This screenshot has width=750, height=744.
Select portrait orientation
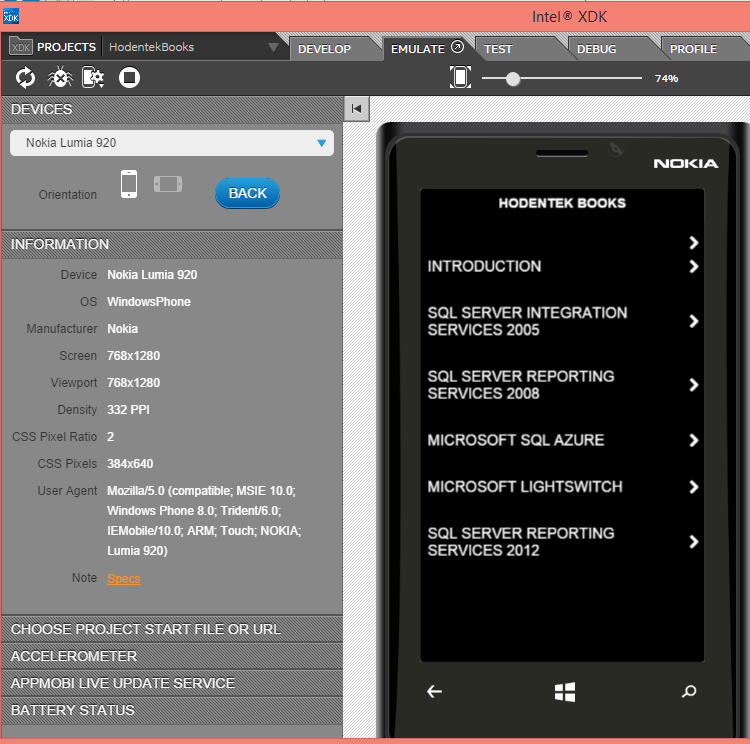click(x=129, y=184)
